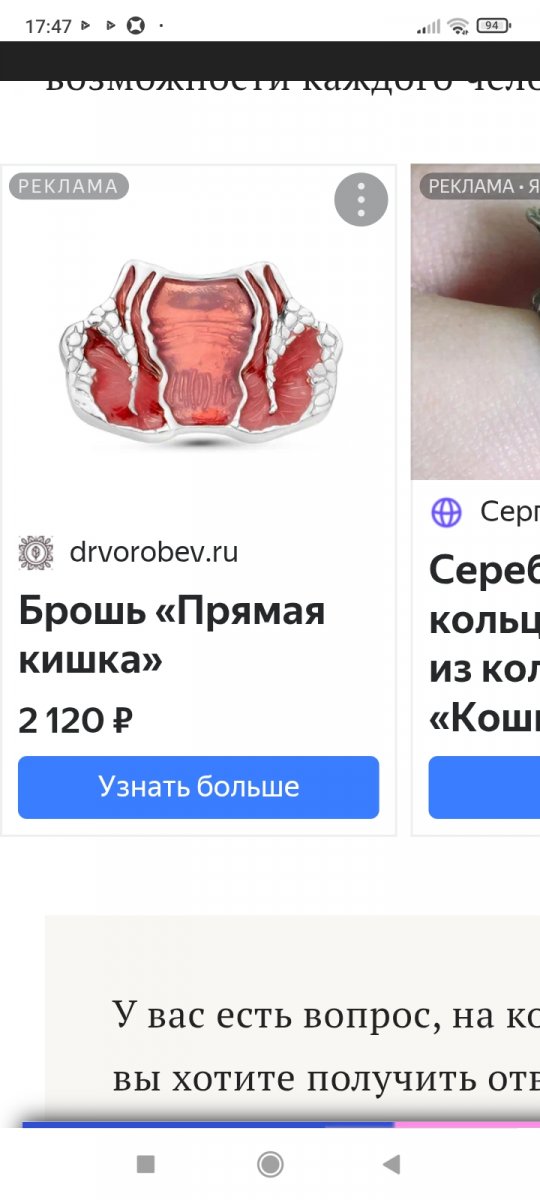The width and height of the screenshot is (540, 1200).
Task: Tap the ring photo in second ad
Action: pos(475,322)
